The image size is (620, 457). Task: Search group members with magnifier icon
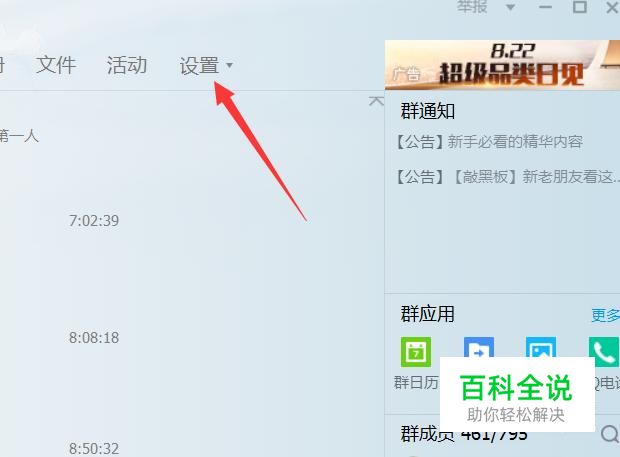click(x=610, y=434)
